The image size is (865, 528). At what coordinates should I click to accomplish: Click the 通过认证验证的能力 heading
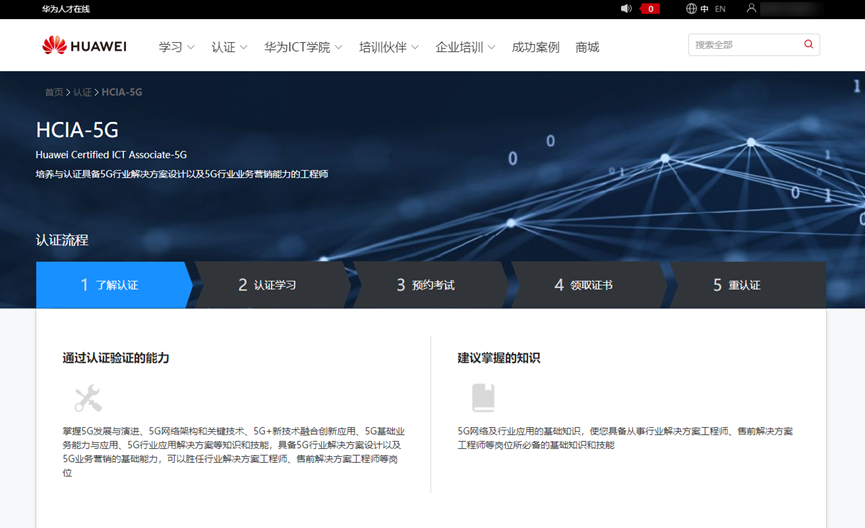point(116,358)
